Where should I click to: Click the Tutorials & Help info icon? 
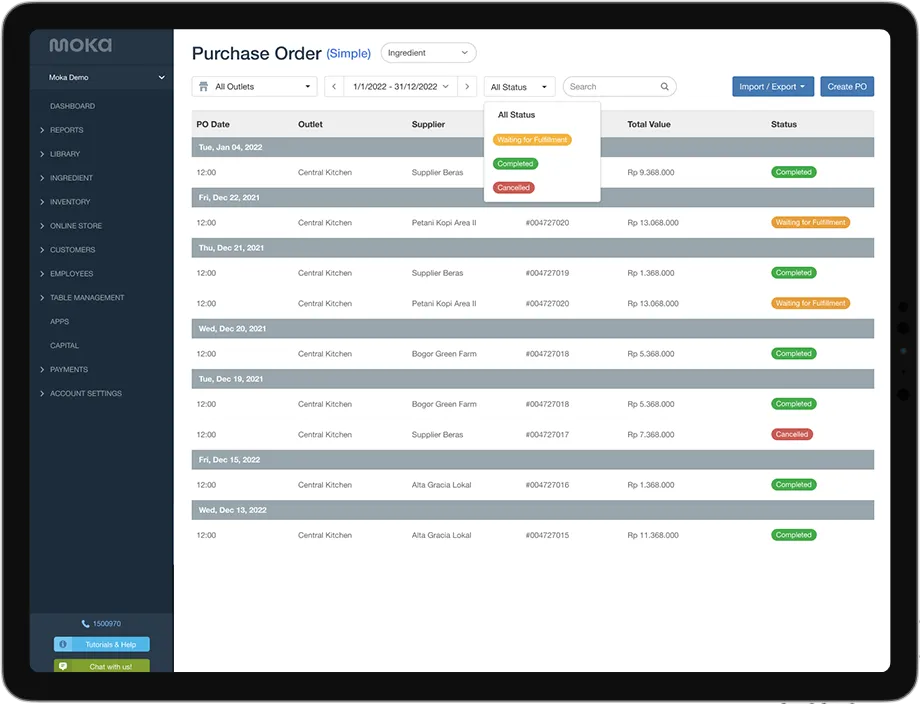[63, 645]
